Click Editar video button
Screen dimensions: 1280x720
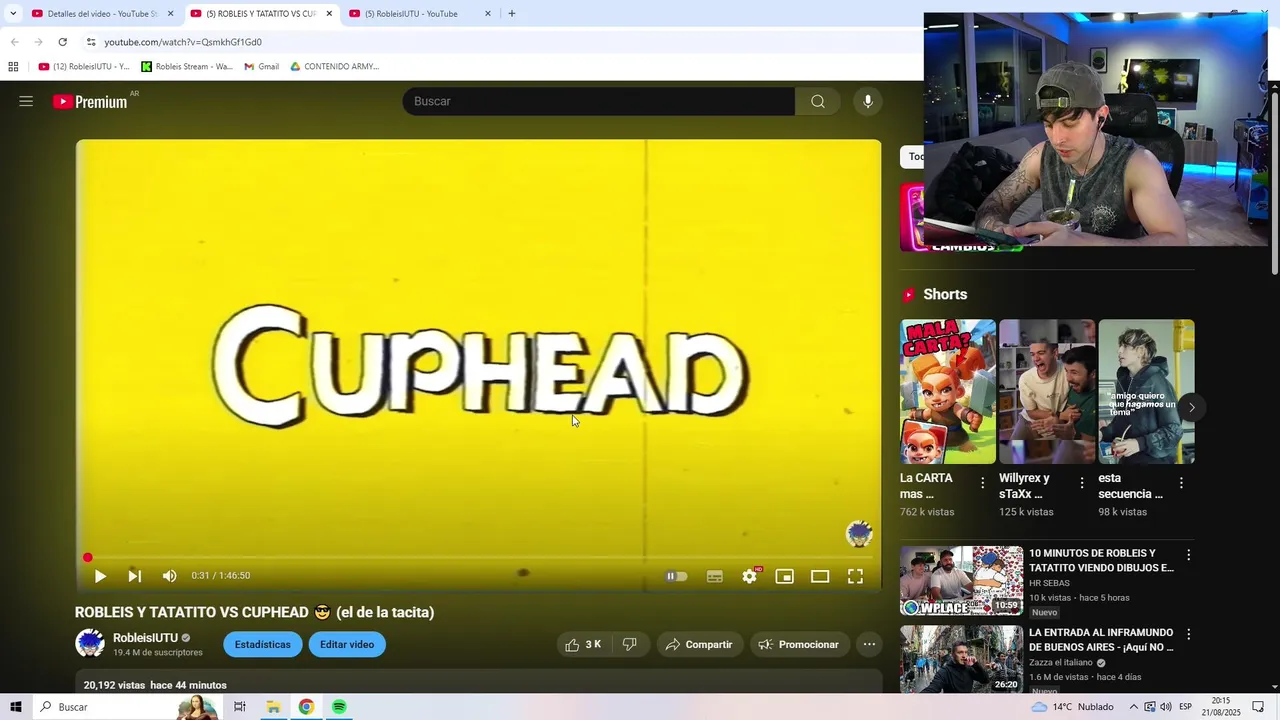(x=347, y=645)
